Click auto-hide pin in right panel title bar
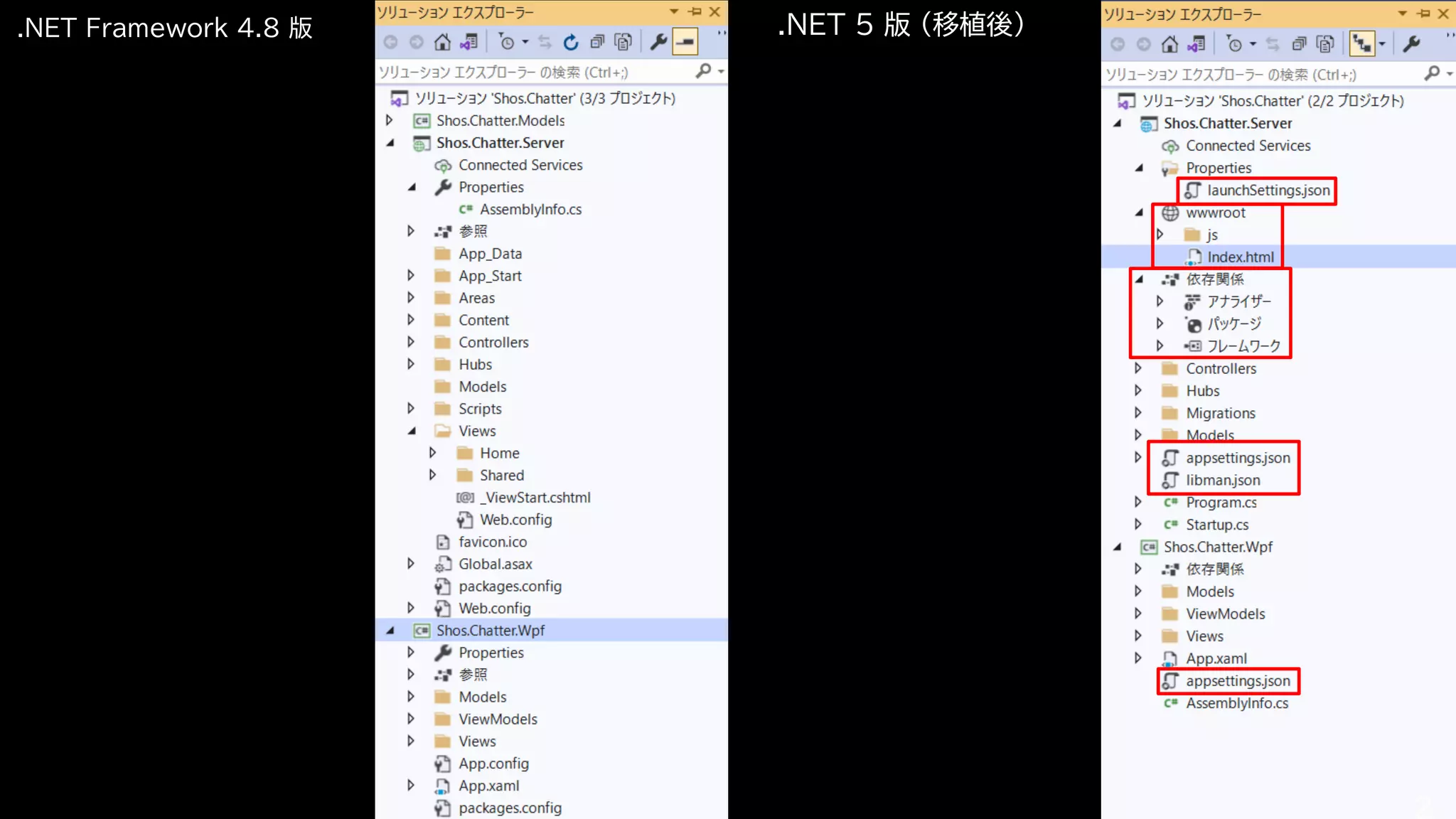Viewport: 1456px width, 819px height. click(1423, 14)
